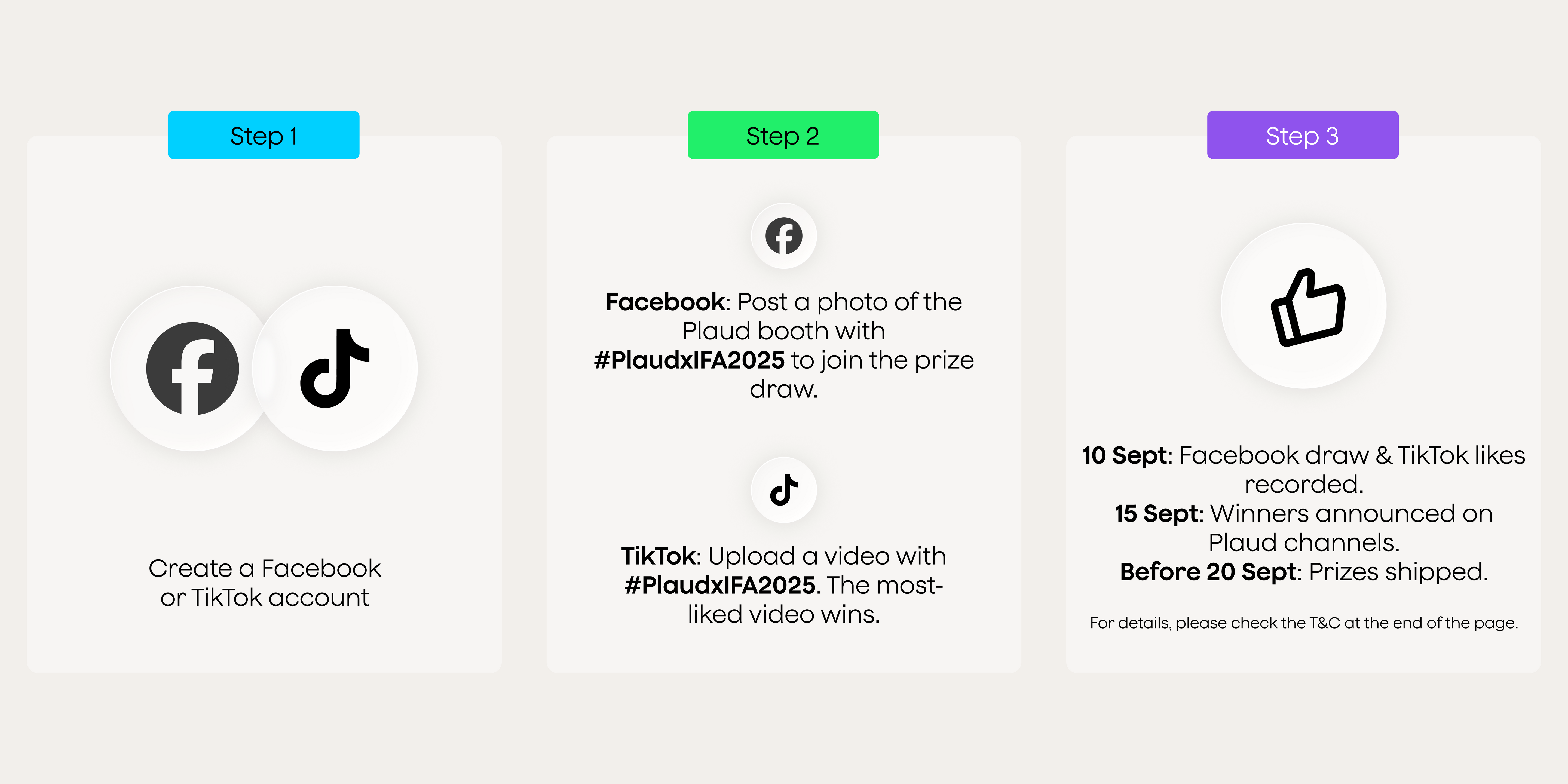1568x784 pixels.
Task: Click the blue Step 1 label
Action: click(264, 135)
